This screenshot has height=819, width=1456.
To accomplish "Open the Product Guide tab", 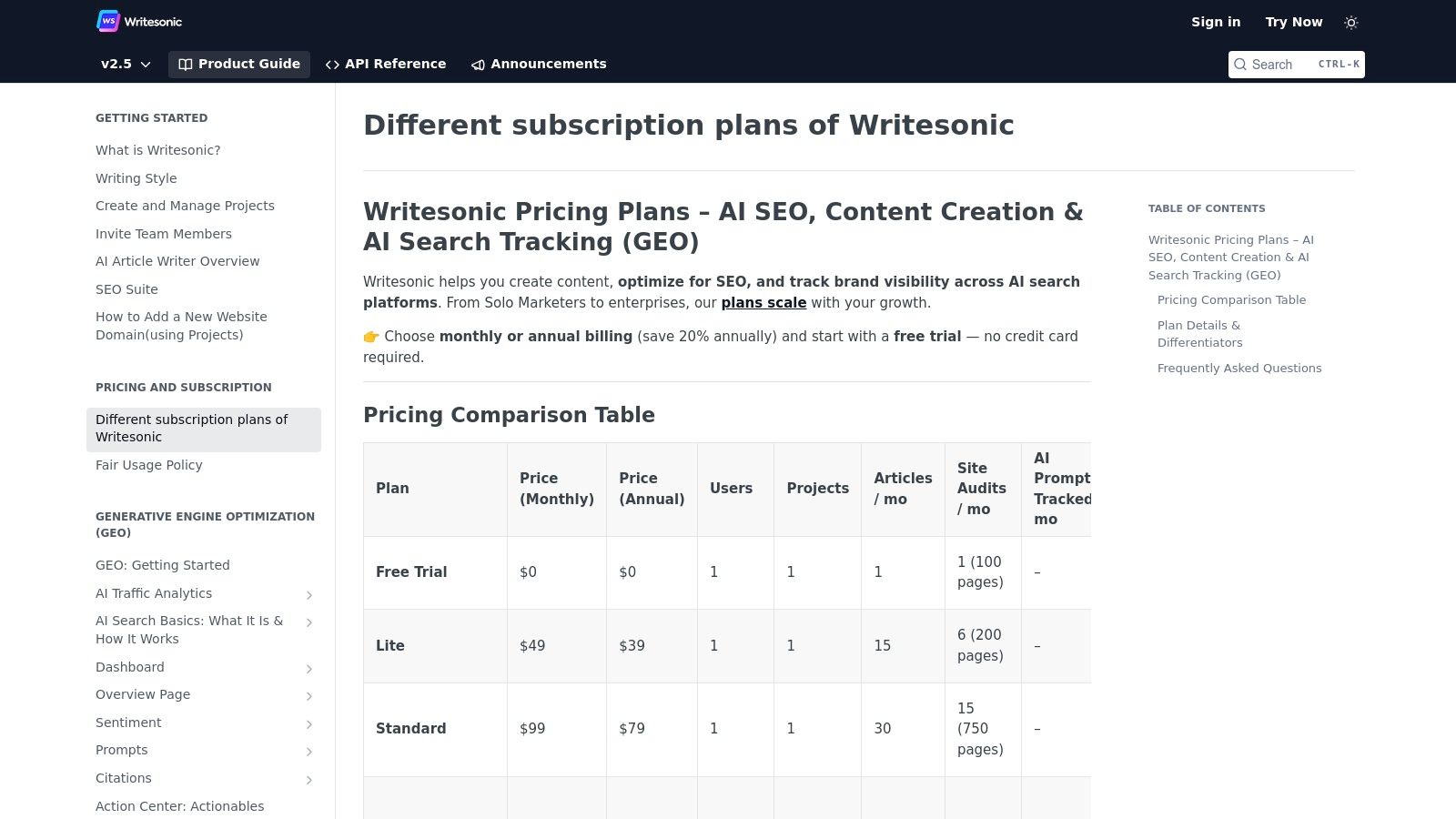I will (239, 64).
